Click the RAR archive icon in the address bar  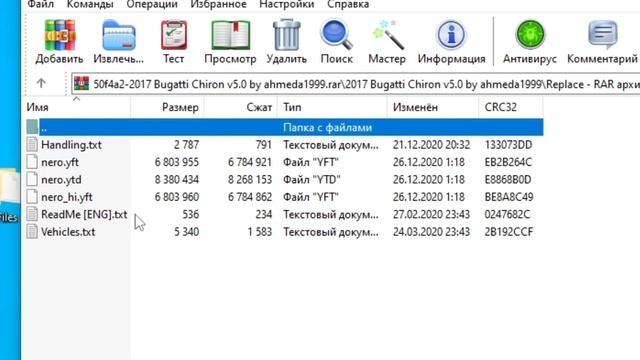(82, 84)
